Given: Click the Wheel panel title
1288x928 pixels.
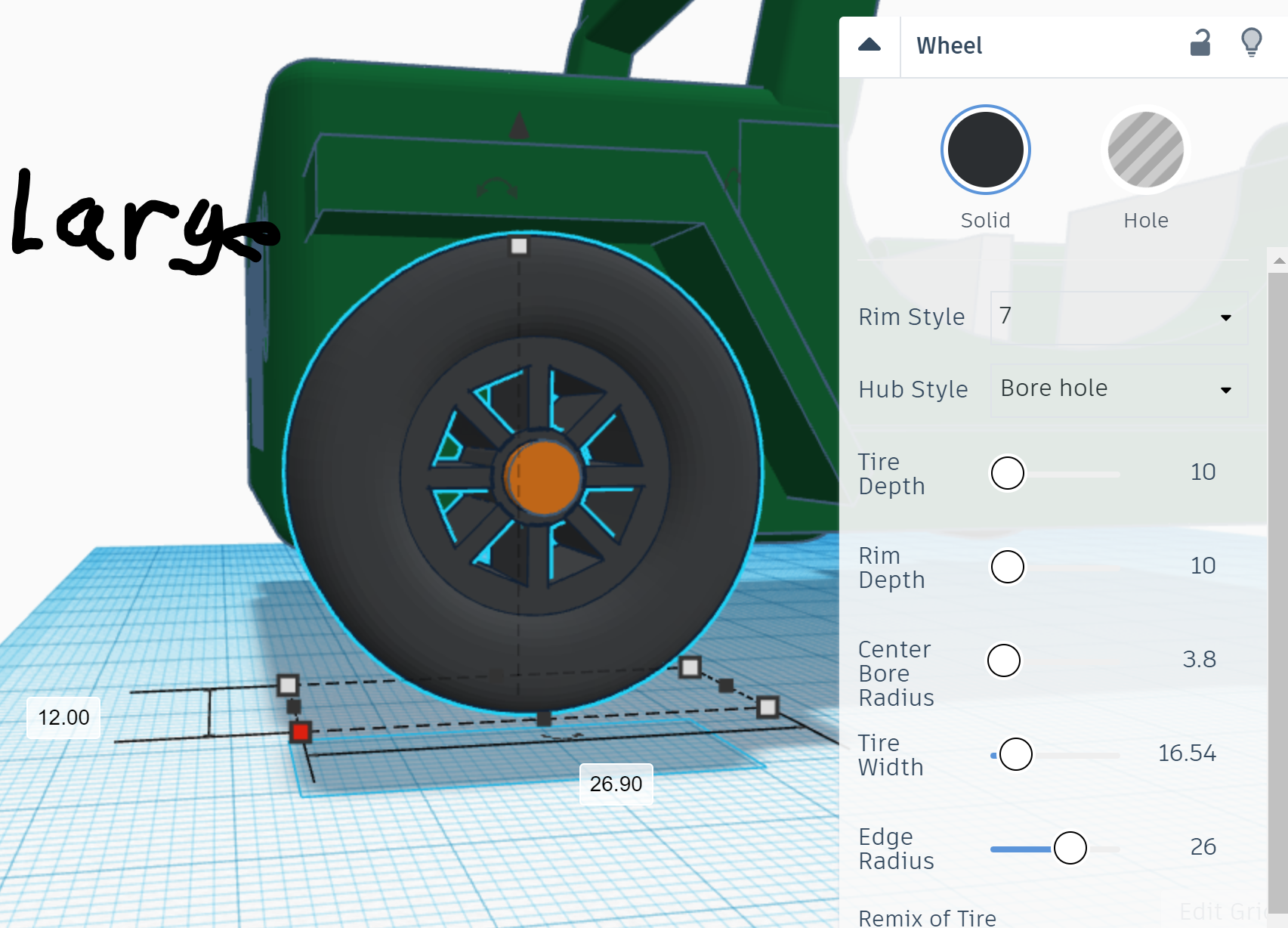Looking at the screenshot, I should point(950,45).
